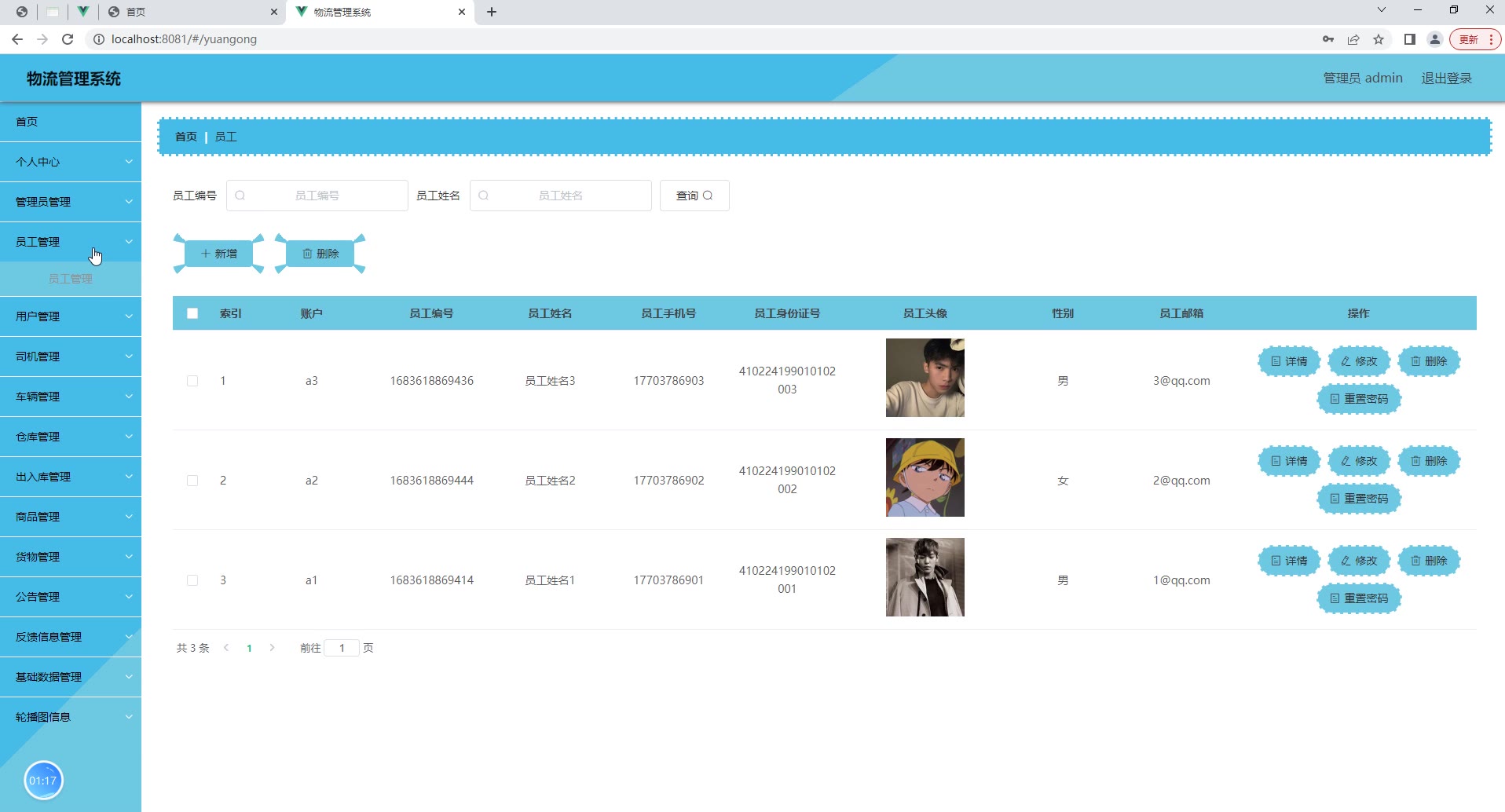The image size is (1505, 812).
Task: Click the search icon inside 员工编号 field
Action: pos(240,196)
